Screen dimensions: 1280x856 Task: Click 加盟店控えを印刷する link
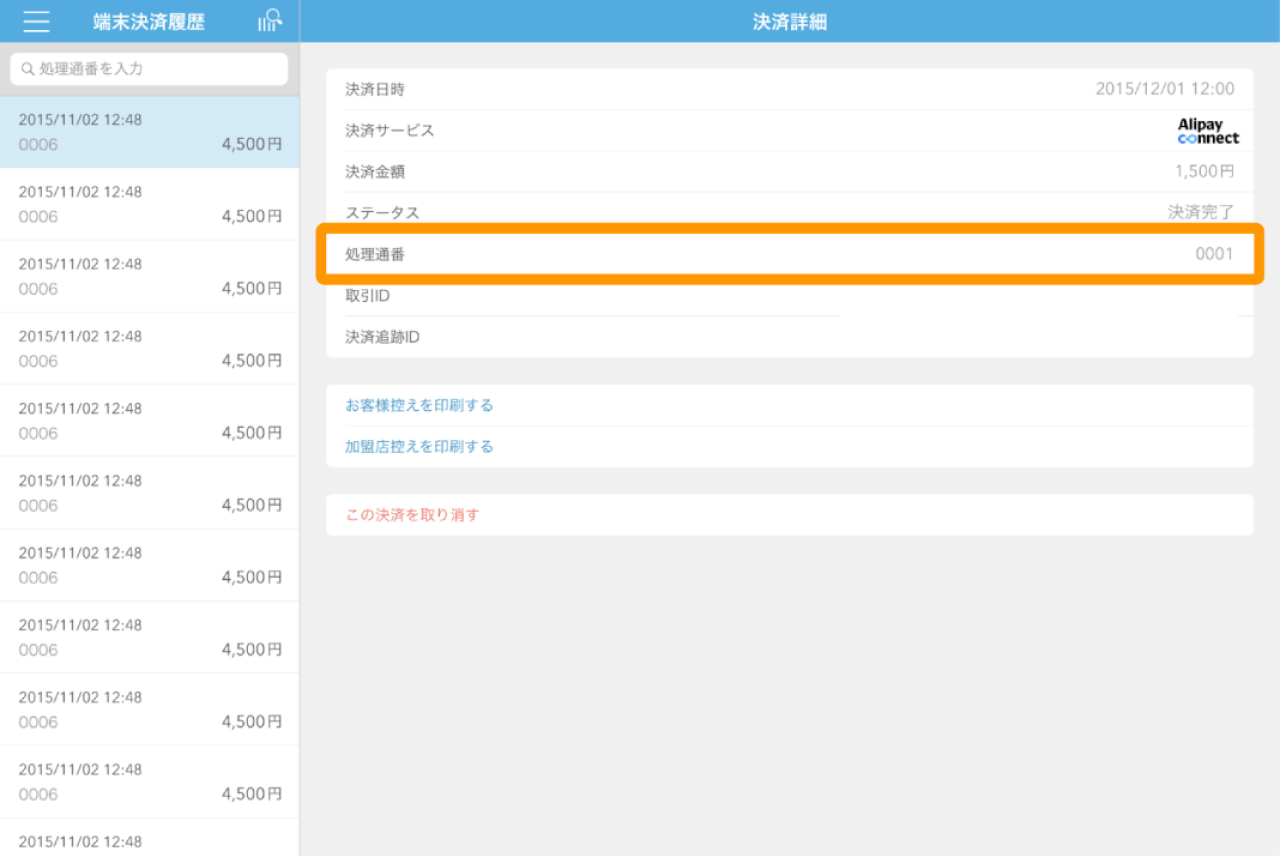click(x=419, y=446)
